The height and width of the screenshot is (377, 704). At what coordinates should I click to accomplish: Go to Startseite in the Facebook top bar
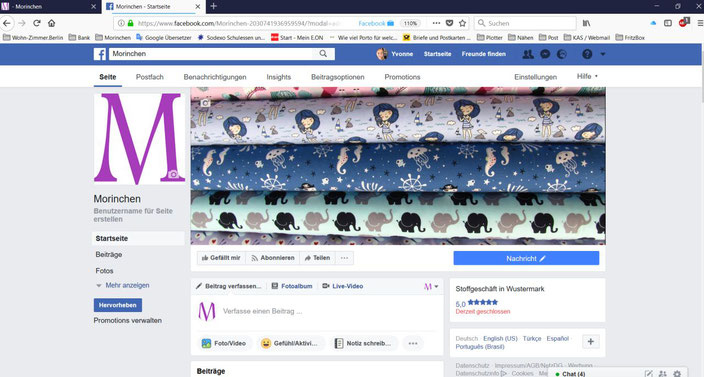(437, 54)
